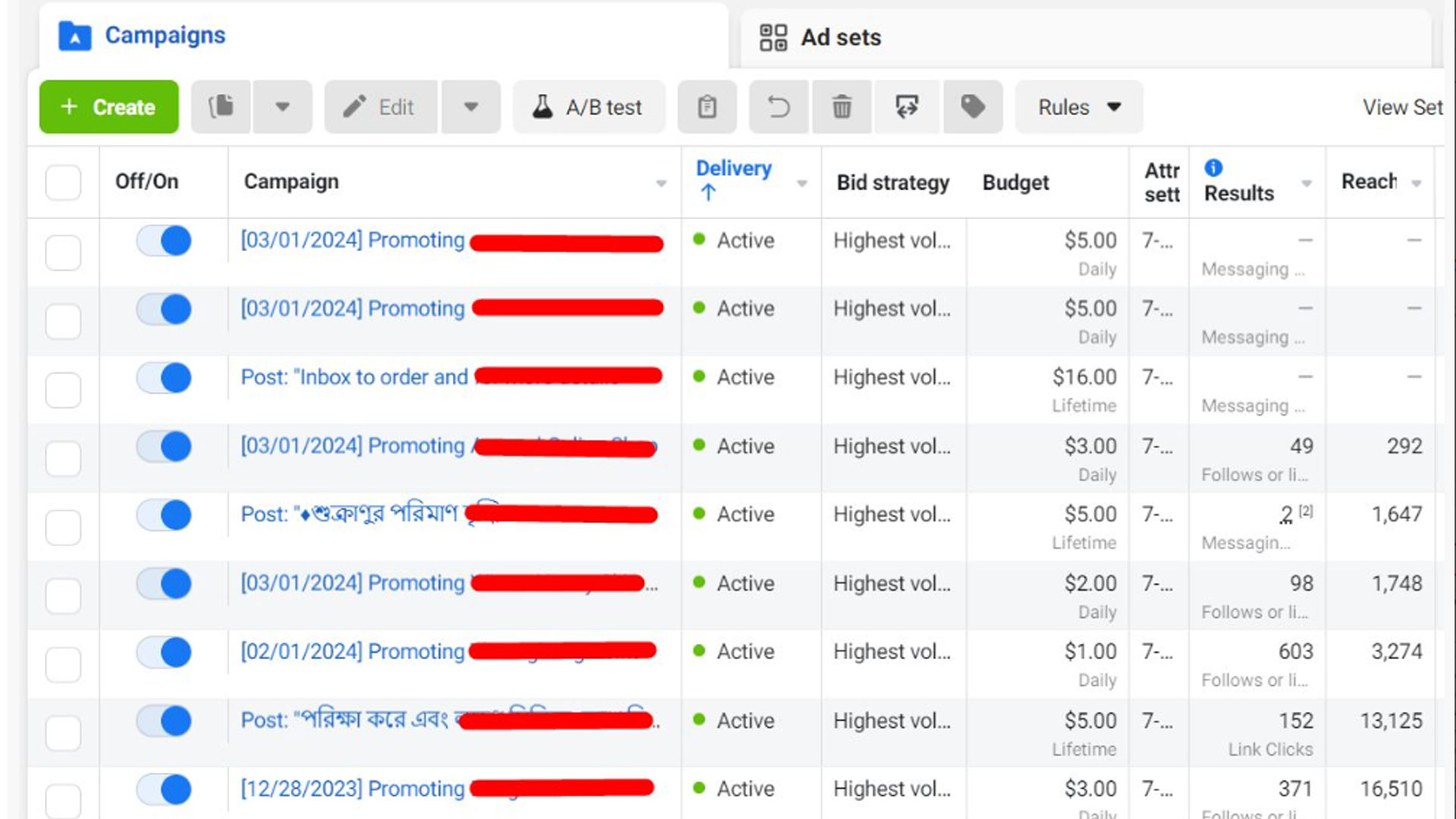This screenshot has height=819, width=1456.
Task: Open the duplicate options dropdown arrow
Action: click(x=282, y=107)
